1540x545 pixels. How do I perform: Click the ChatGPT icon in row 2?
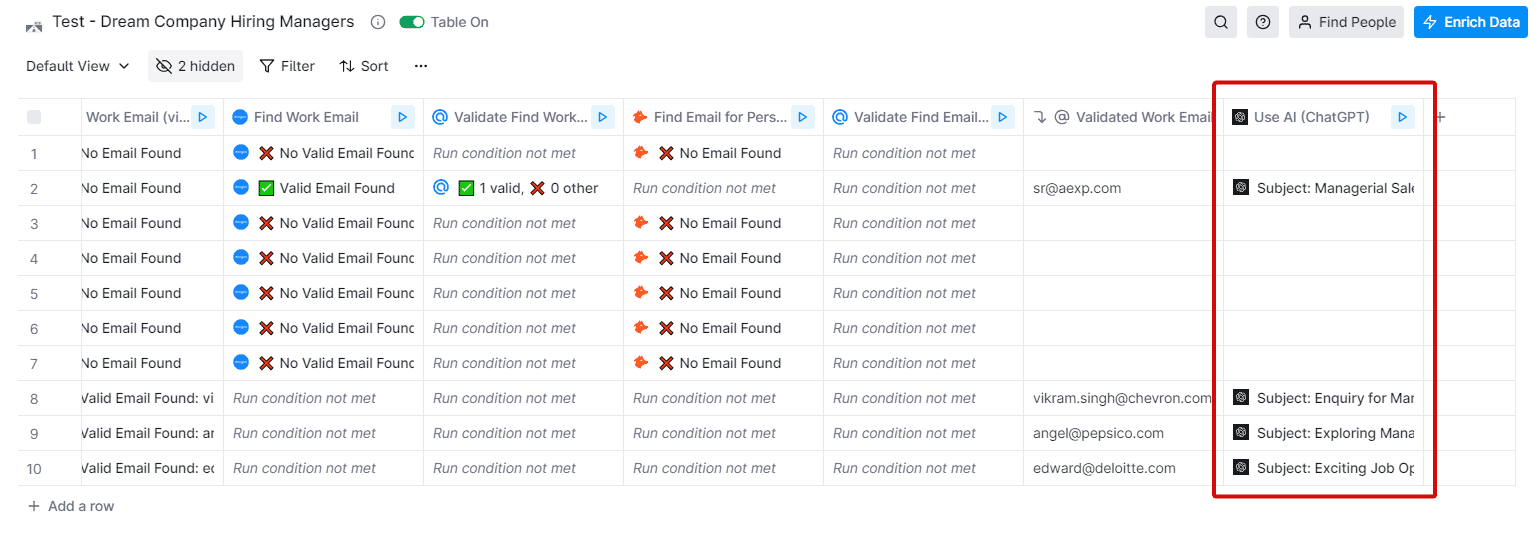[x=1241, y=187]
